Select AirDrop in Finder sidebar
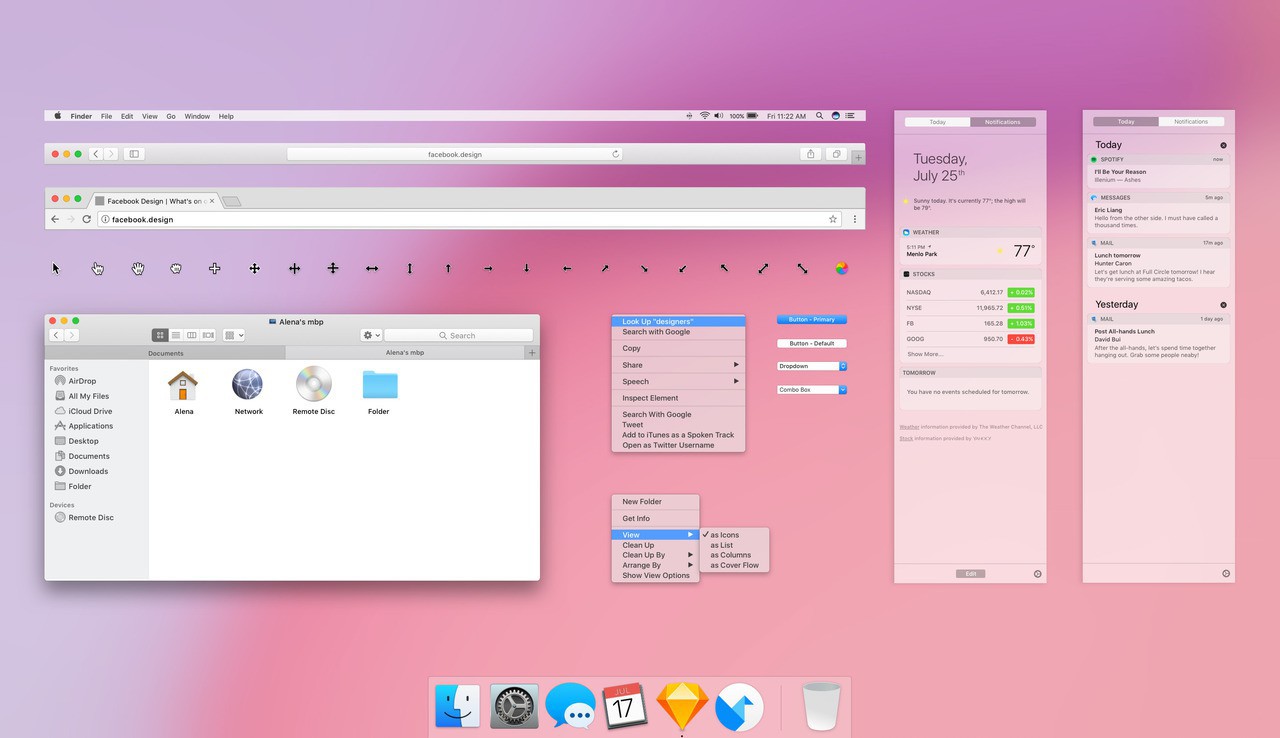 82,381
